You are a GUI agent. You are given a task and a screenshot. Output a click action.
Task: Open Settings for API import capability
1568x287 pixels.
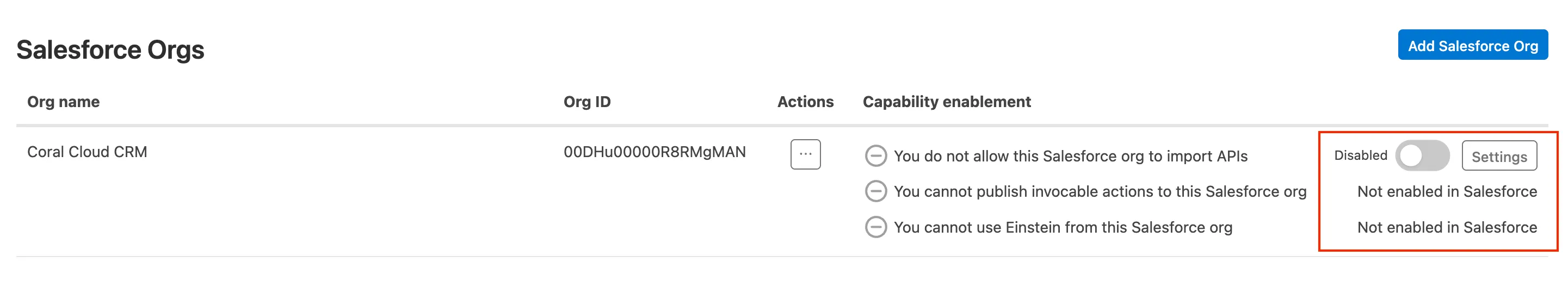1498,156
